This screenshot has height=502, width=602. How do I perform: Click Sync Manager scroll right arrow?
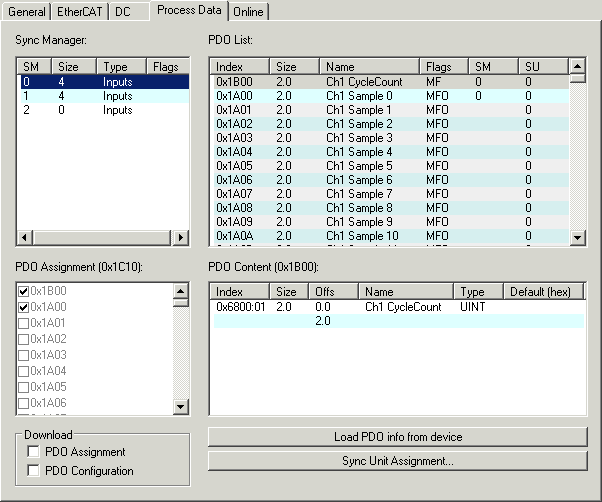click(x=180, y=238)
